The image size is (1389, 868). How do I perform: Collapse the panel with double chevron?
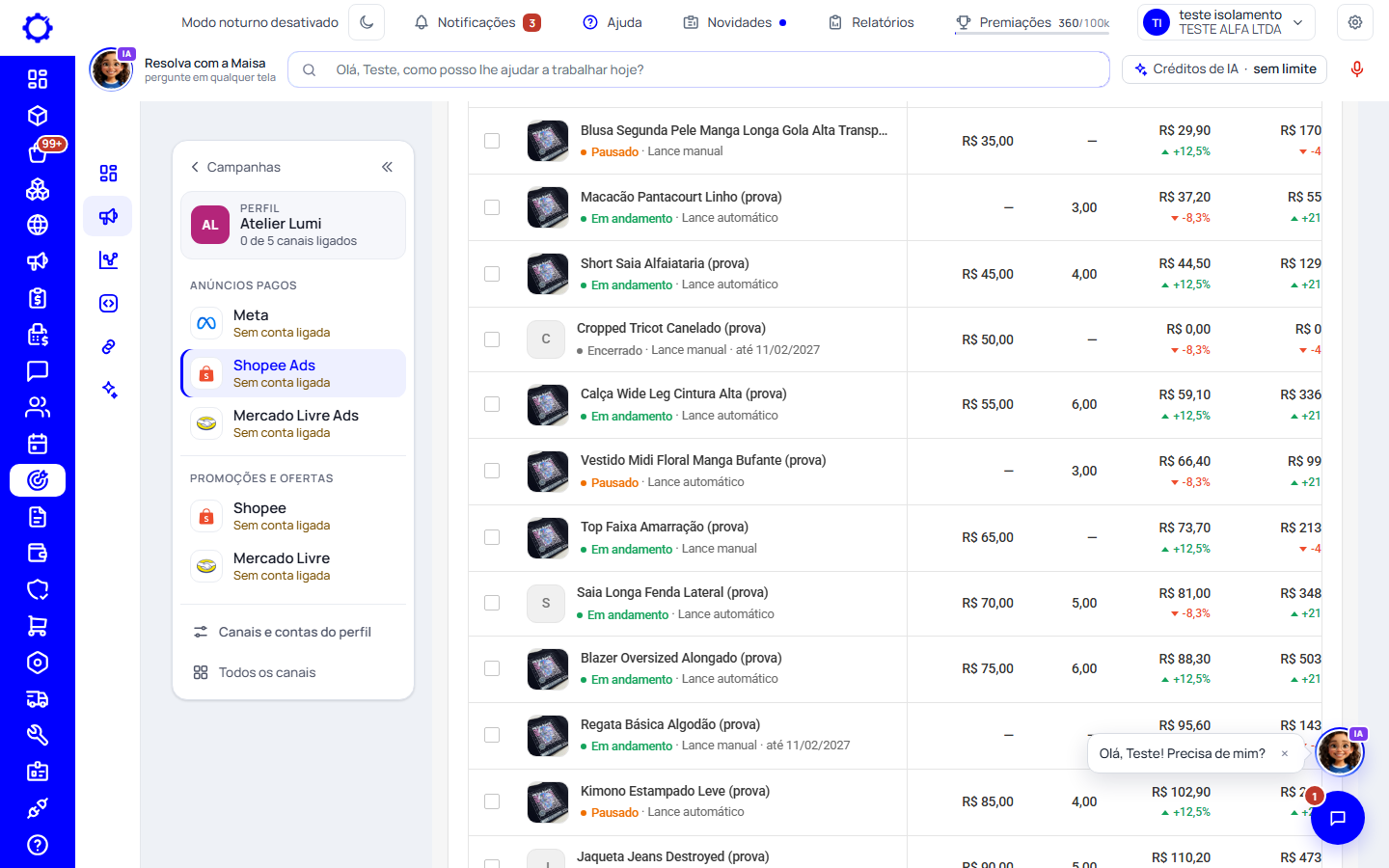click(387, 167)
